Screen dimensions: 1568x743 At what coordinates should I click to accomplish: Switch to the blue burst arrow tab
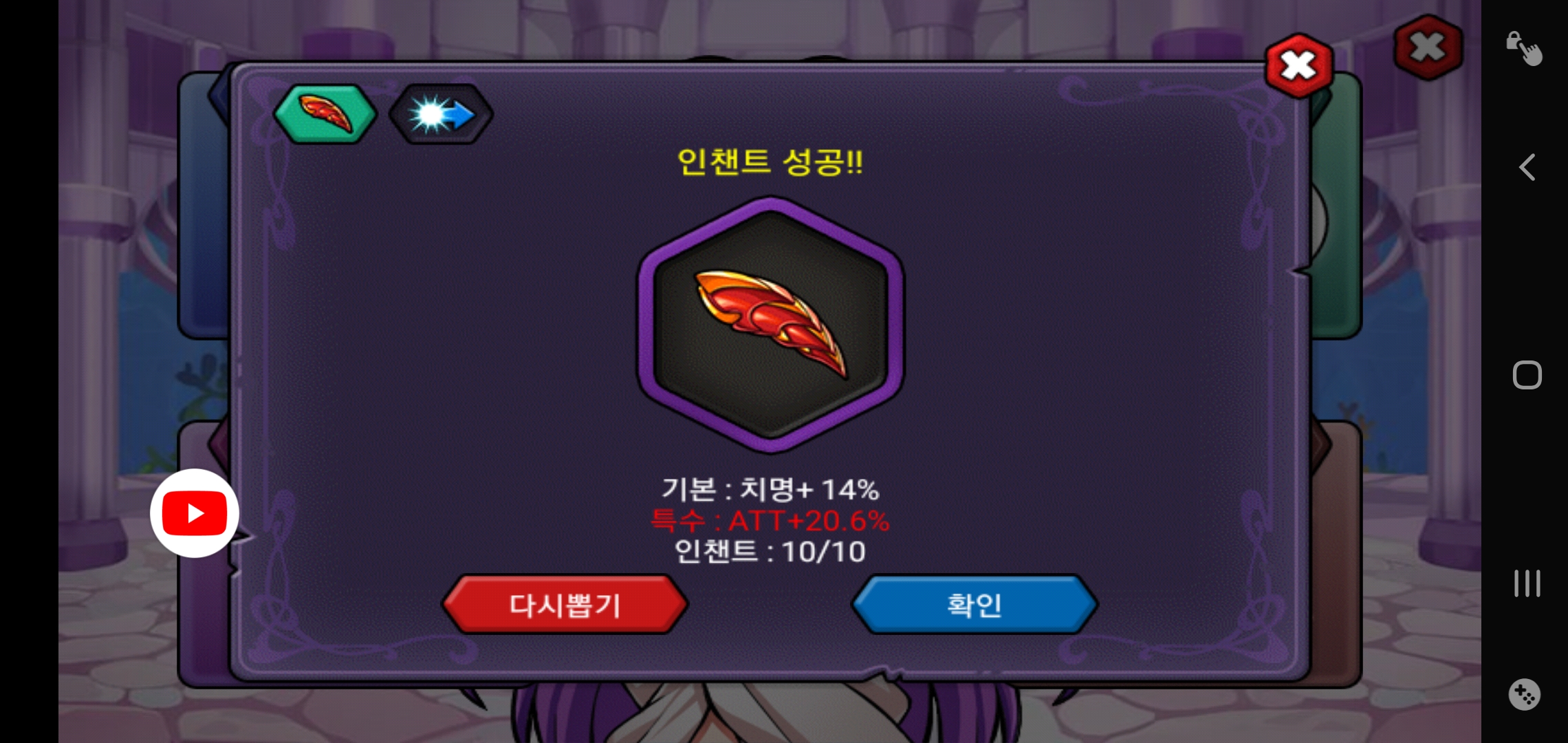441,114
